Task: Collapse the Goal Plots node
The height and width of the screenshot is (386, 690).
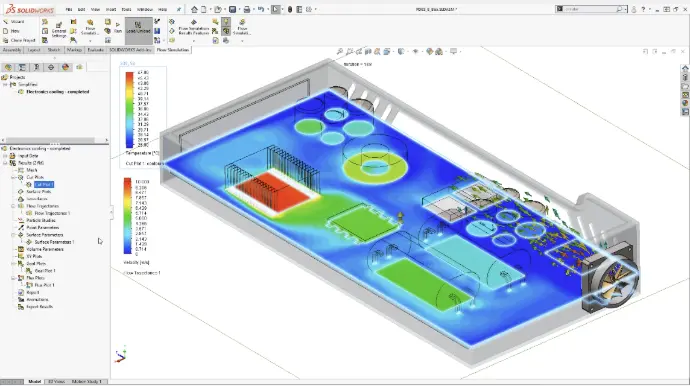Action: pyautogui.click(x=13, y=264)
